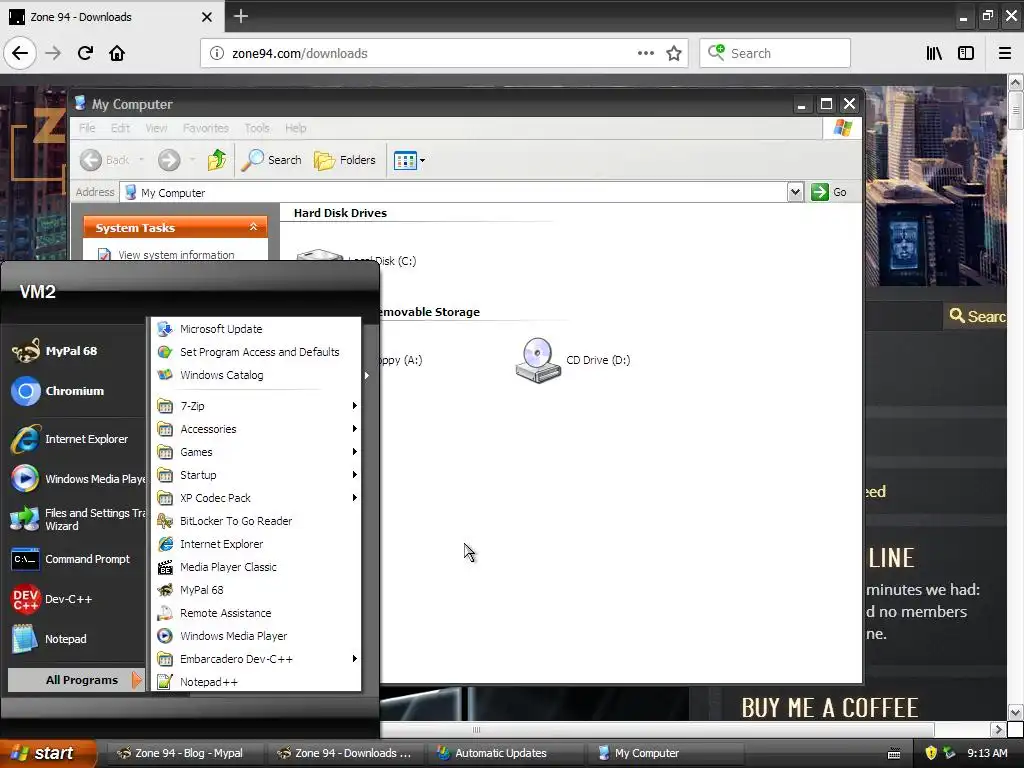1024x768 pixels.
Task: Switch to My Computer taskbar item
Action: pos(666,753)
